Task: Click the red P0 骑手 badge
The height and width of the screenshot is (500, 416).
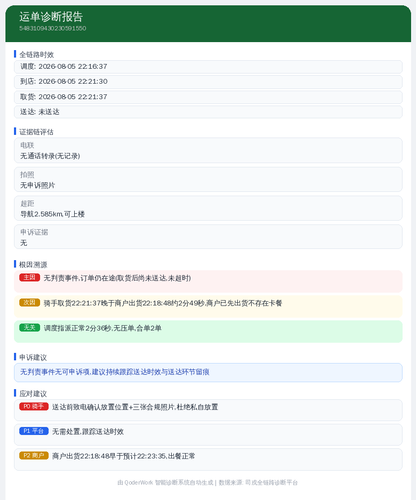Action: coord(34,406)
